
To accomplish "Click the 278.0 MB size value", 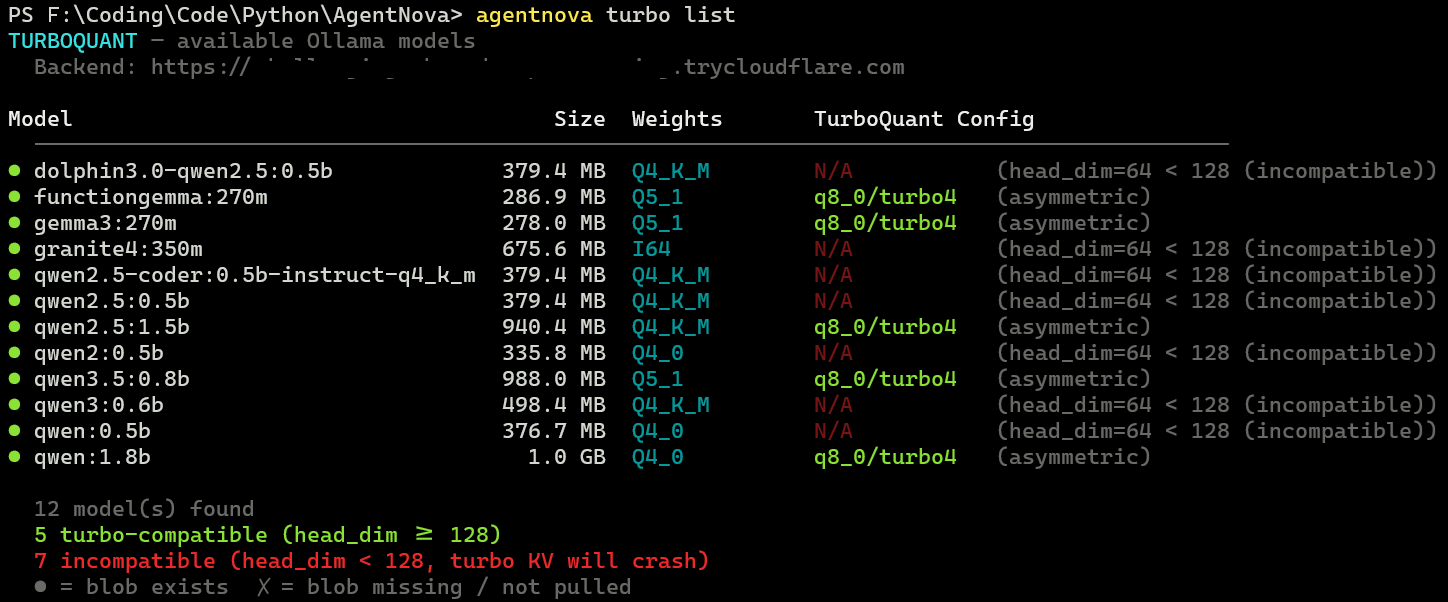I will tap(554, 223).
